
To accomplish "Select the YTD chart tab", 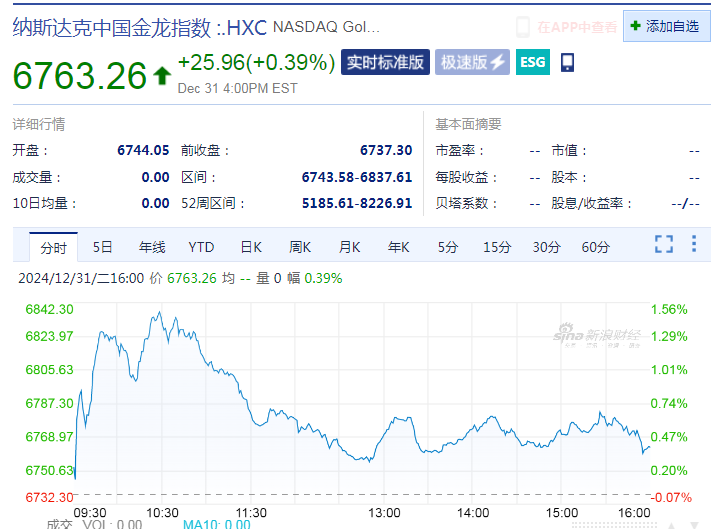I will click(201, 247).
